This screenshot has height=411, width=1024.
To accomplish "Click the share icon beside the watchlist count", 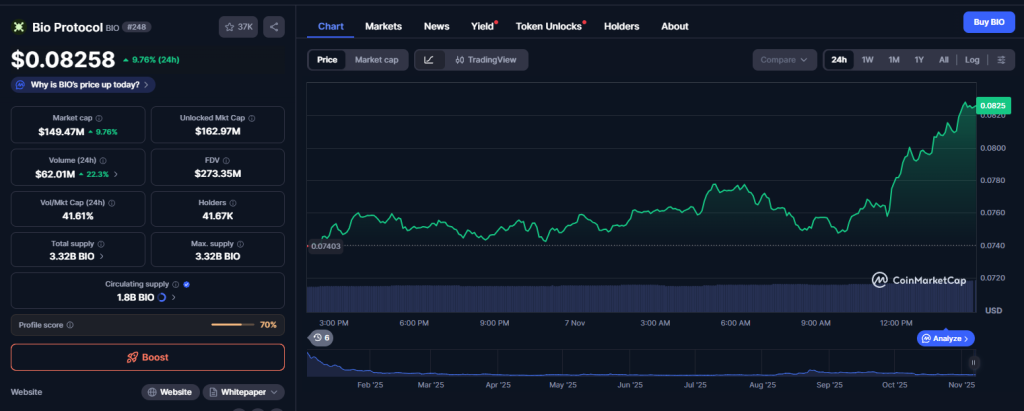I will tap(274, 27).
